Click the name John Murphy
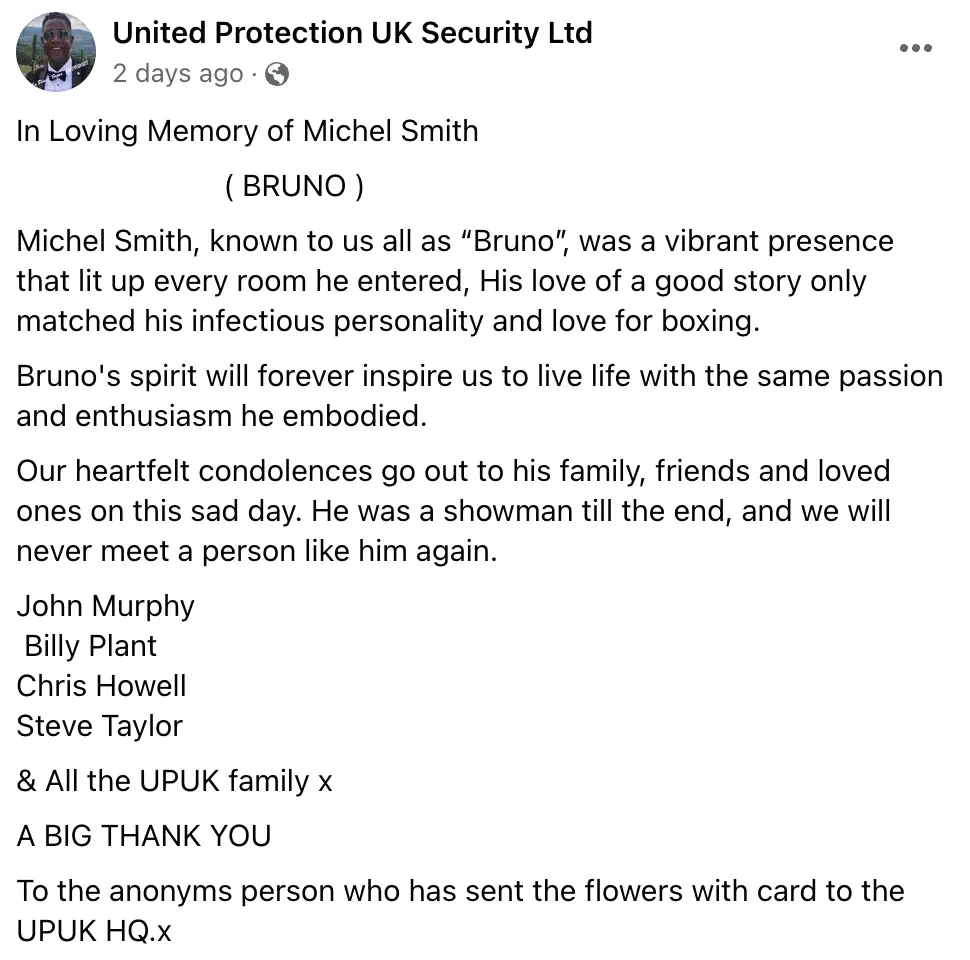Screen dimensions: 970x960 [x=105, y=606]
